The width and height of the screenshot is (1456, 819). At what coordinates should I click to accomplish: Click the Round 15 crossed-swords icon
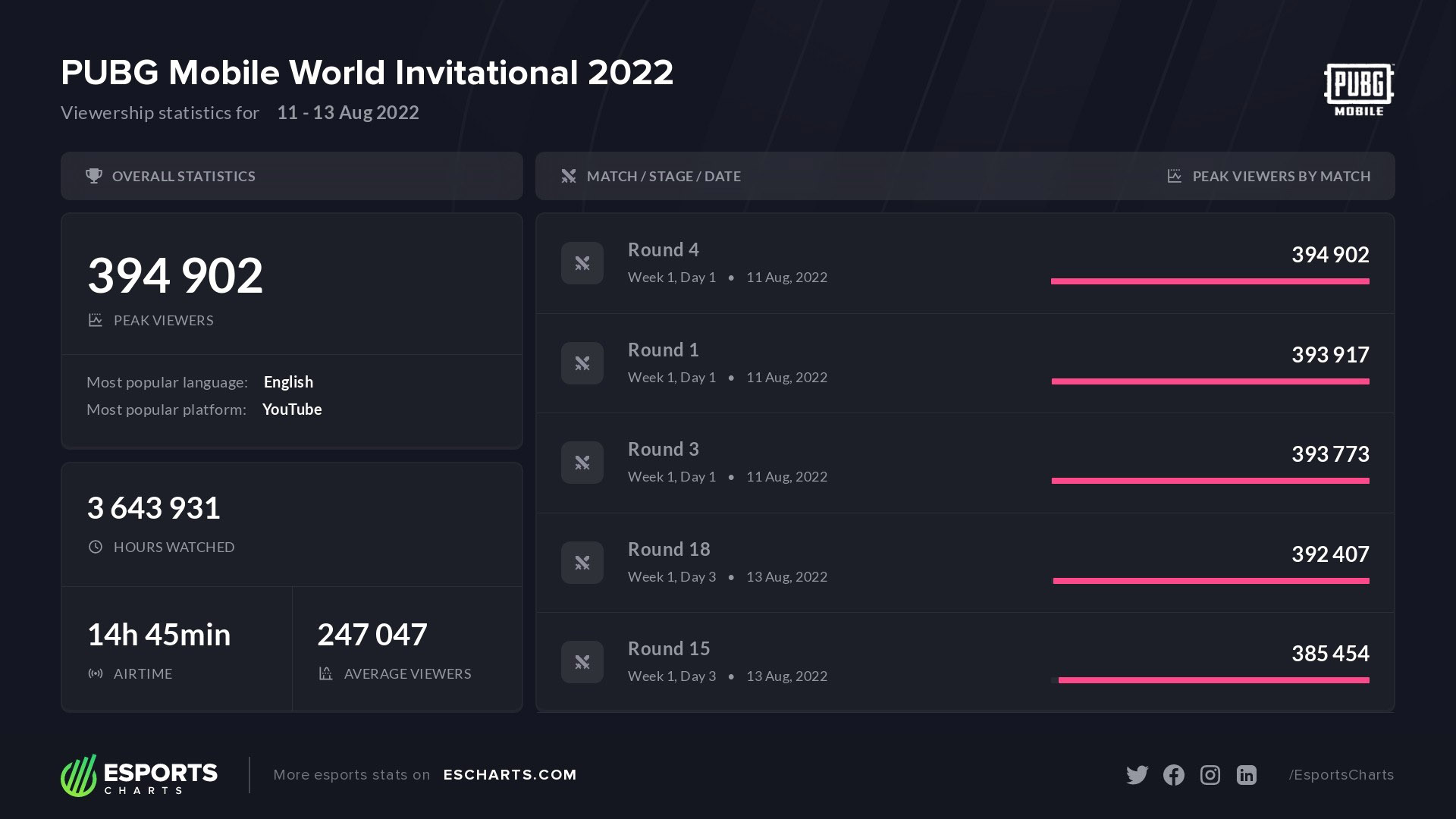[582, 662]
